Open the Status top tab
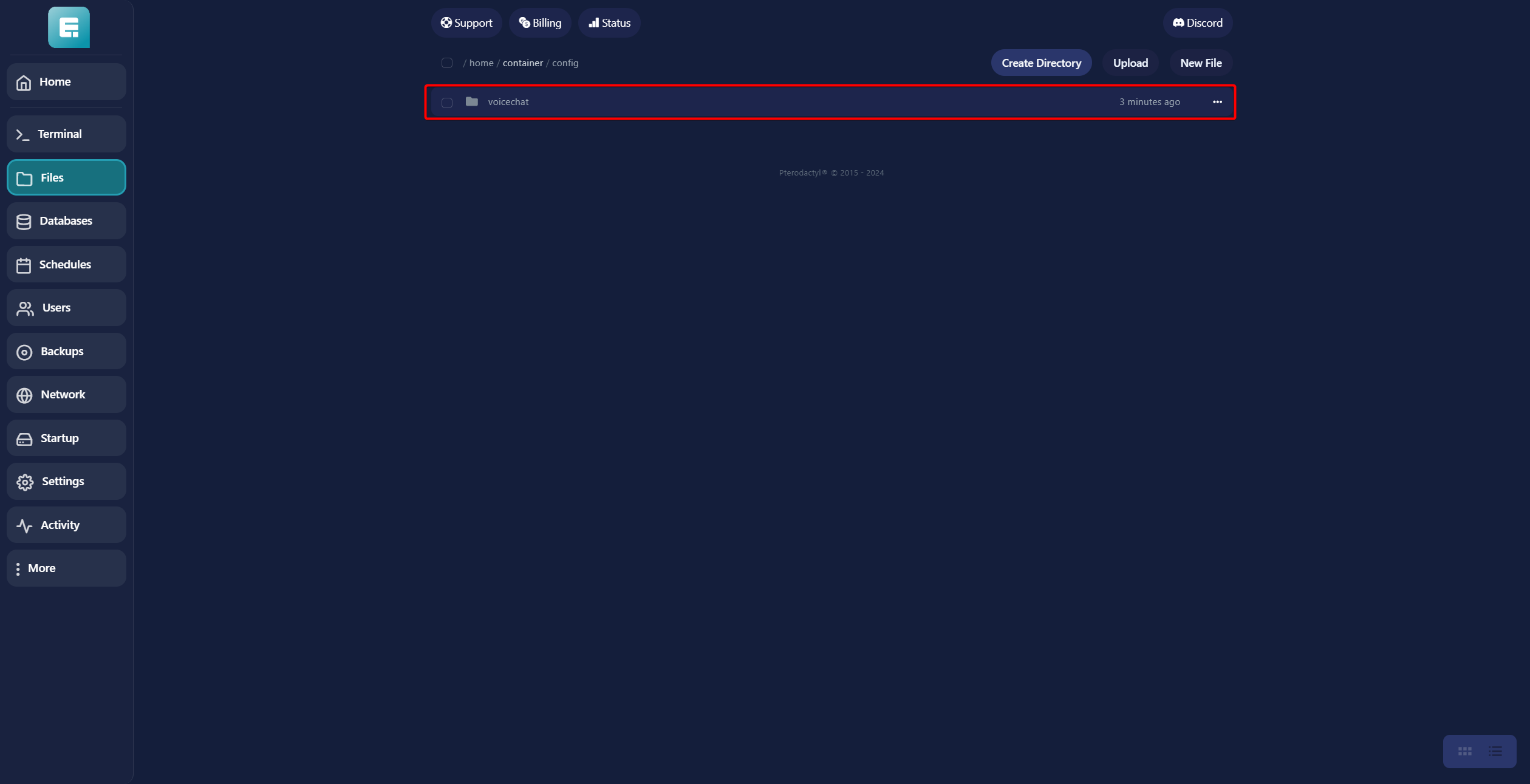The image size is (1530, 784). point(609,23)
